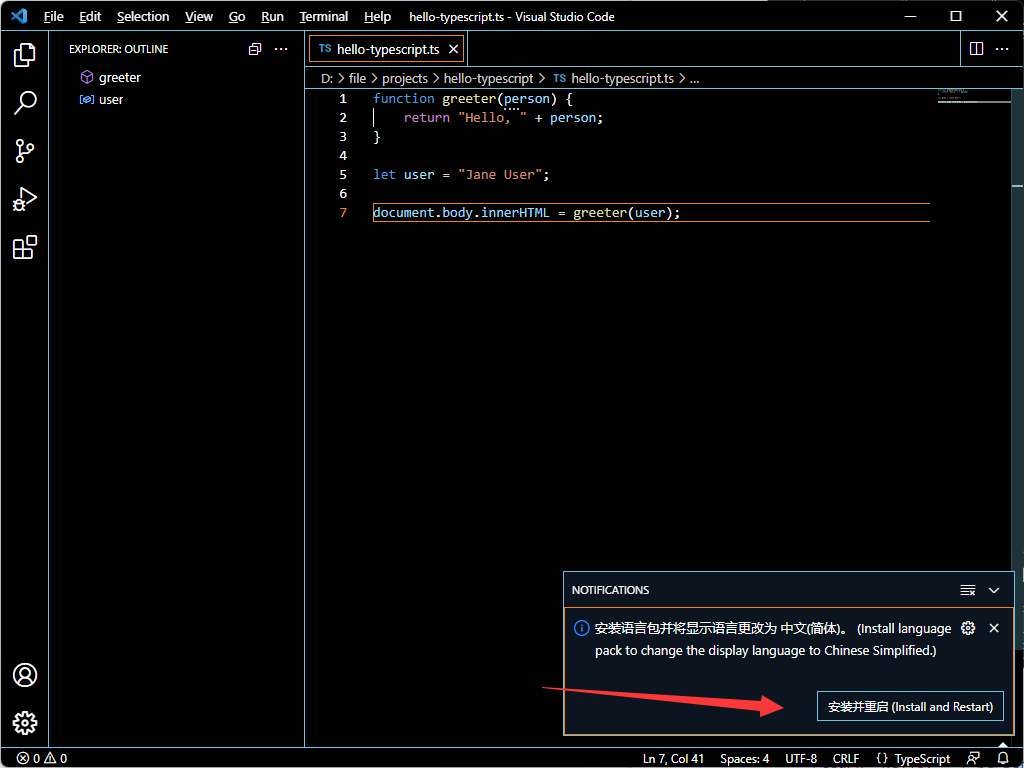Click errors and warnings status indicator
Image resolution: width=1024 pixels, height=768 pixels.
coord(42,758)
